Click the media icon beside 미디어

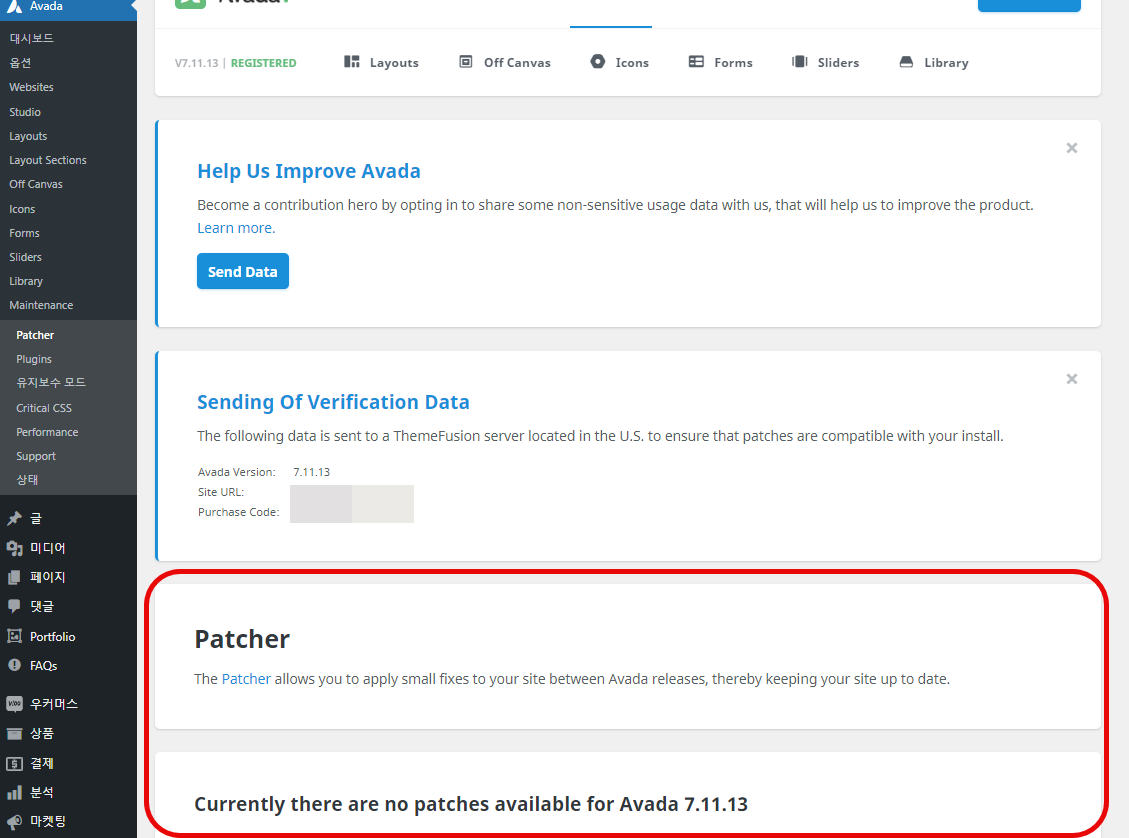click(14, 548)
